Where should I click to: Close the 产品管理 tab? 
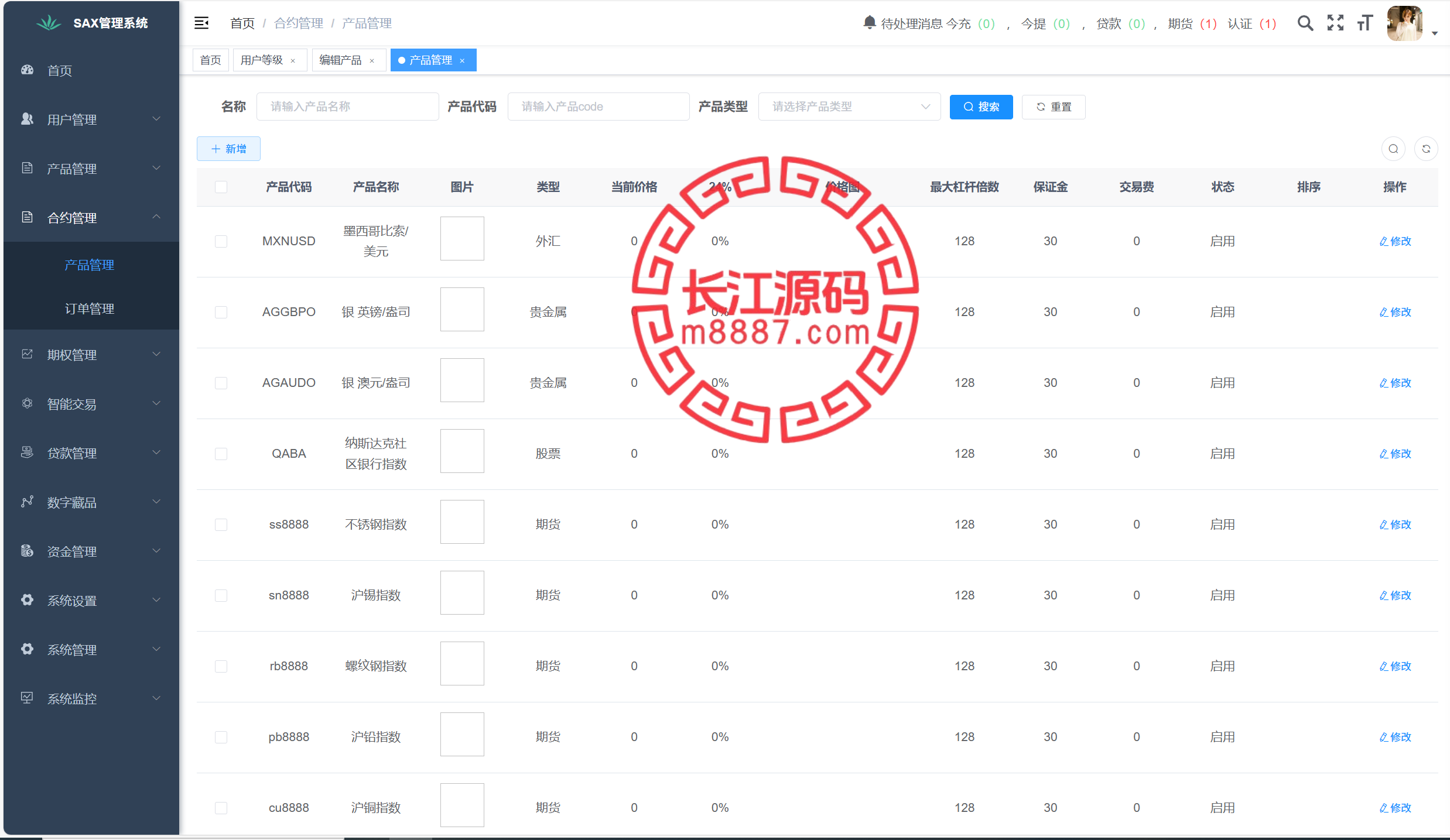[x=462, y=61]
